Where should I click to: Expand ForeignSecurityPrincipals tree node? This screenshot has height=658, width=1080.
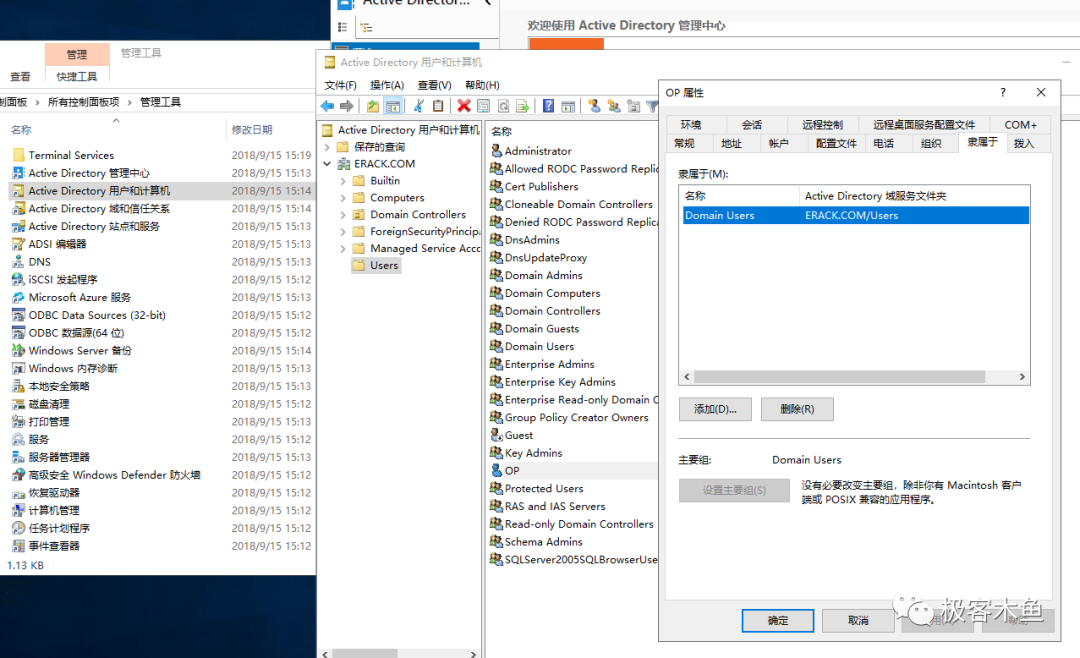[343, 232]
